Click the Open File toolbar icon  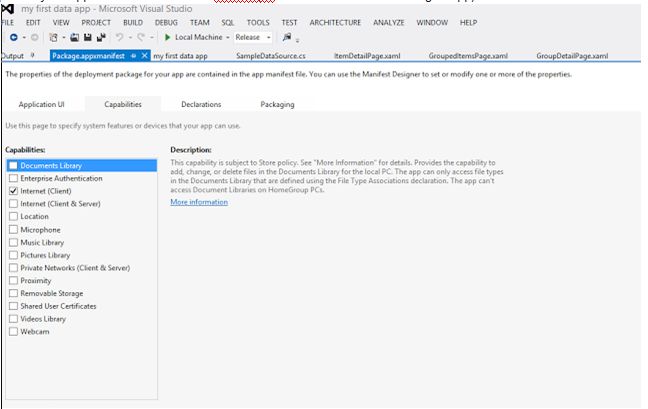(76, 37)
